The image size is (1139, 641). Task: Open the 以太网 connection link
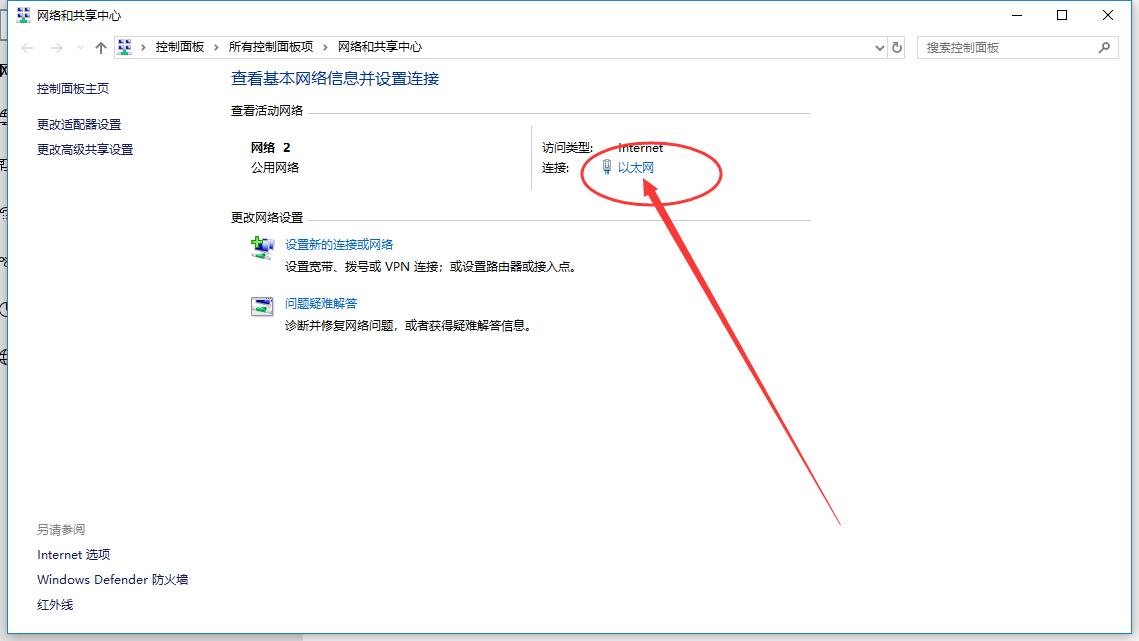click(x=635, y=168)
